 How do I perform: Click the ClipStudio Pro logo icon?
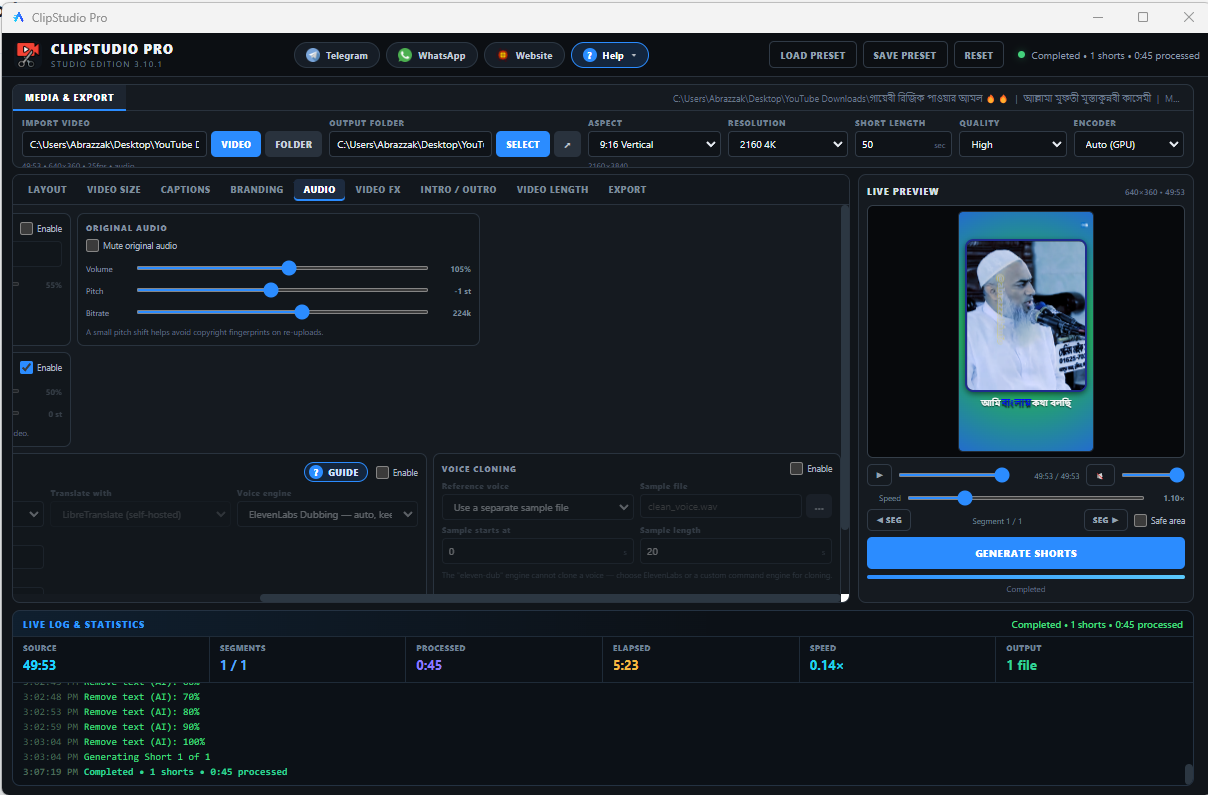(x=27, y=55)
